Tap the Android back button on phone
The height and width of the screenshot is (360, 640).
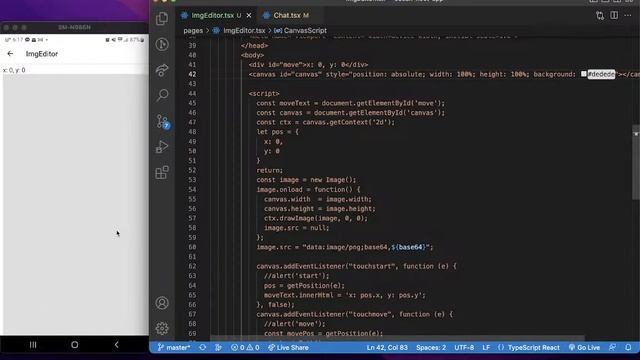pyautogui.click(x=116, y=345)
